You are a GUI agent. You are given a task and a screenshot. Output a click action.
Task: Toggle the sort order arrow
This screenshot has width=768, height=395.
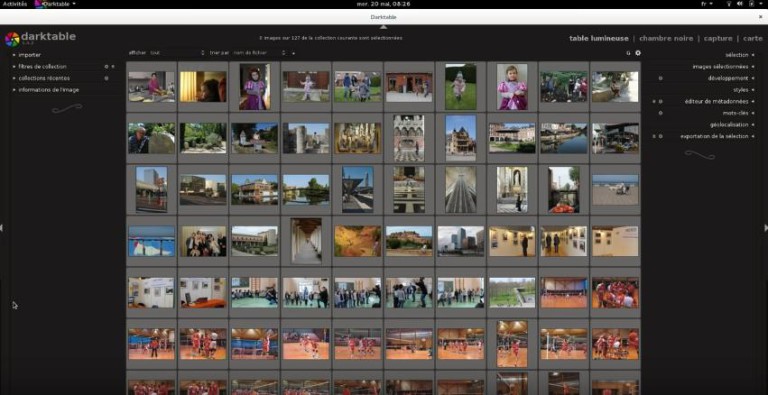(294, 53)
